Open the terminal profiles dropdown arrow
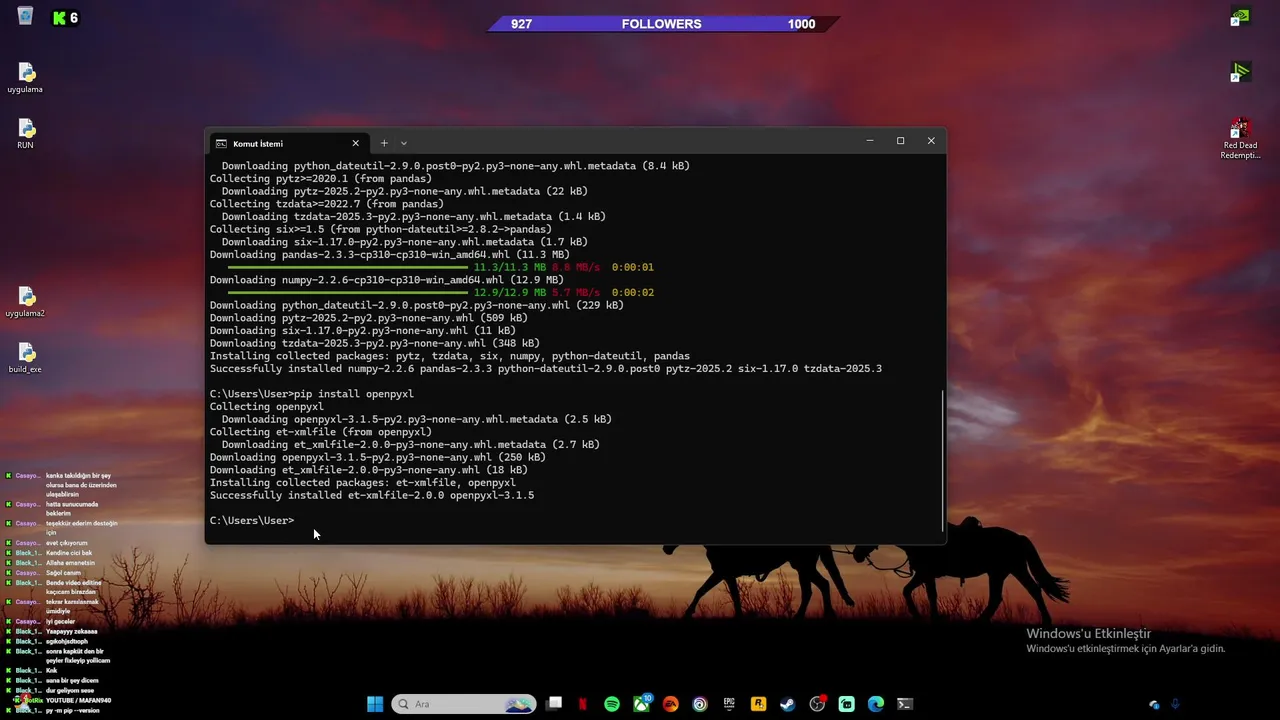Image resolution: width=1280 pixels, height=720 pixels. click(404, 143)
